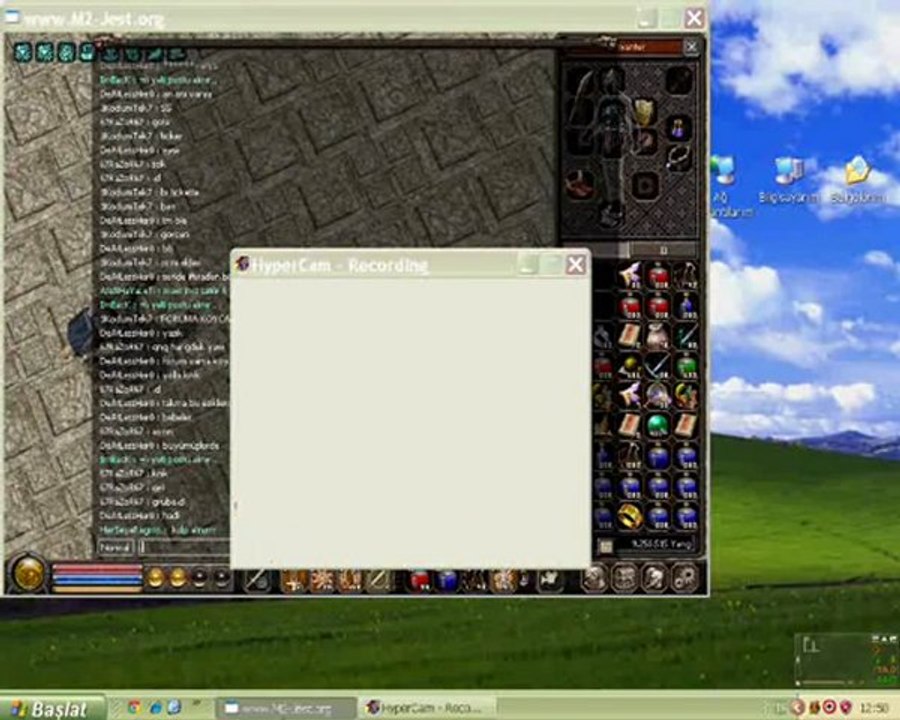The height and width of the screenshot is (720, 900).
Task: Click the 12:50 system clock
Action: [875, 707]
